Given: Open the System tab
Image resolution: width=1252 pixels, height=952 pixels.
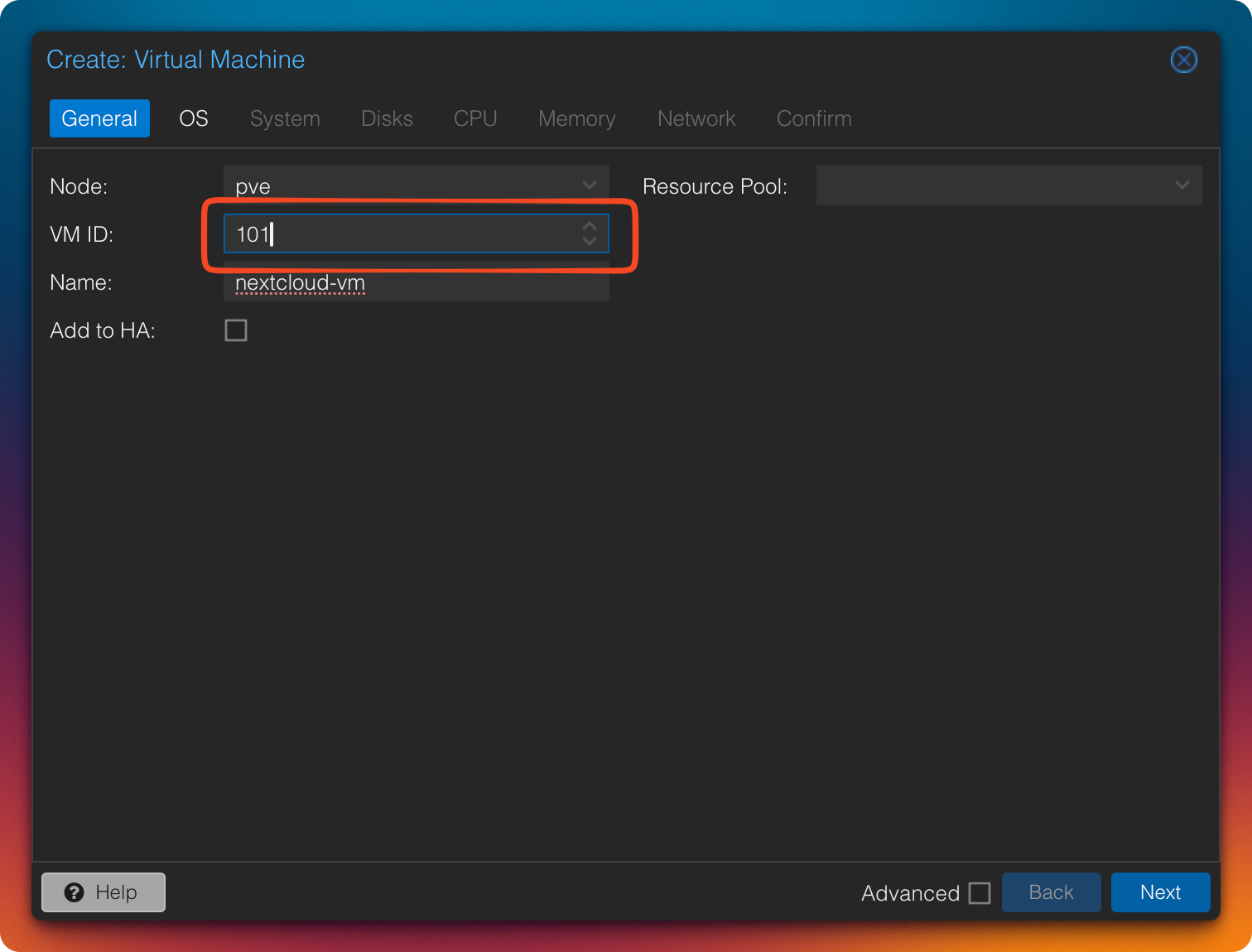Looking at the screenshot, I should [285, 118].
